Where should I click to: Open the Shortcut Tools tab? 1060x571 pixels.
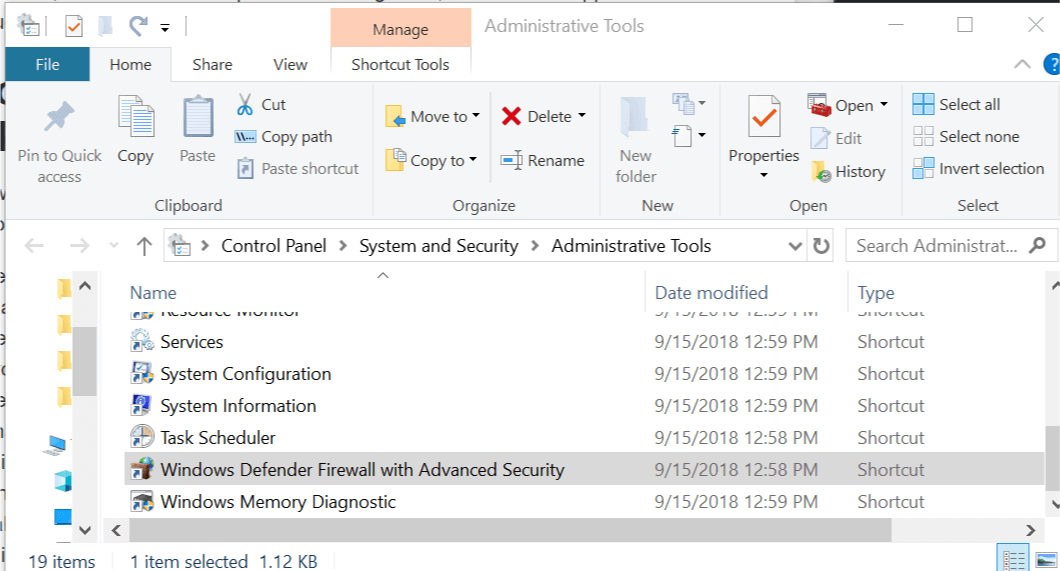(x=400, y=64)
